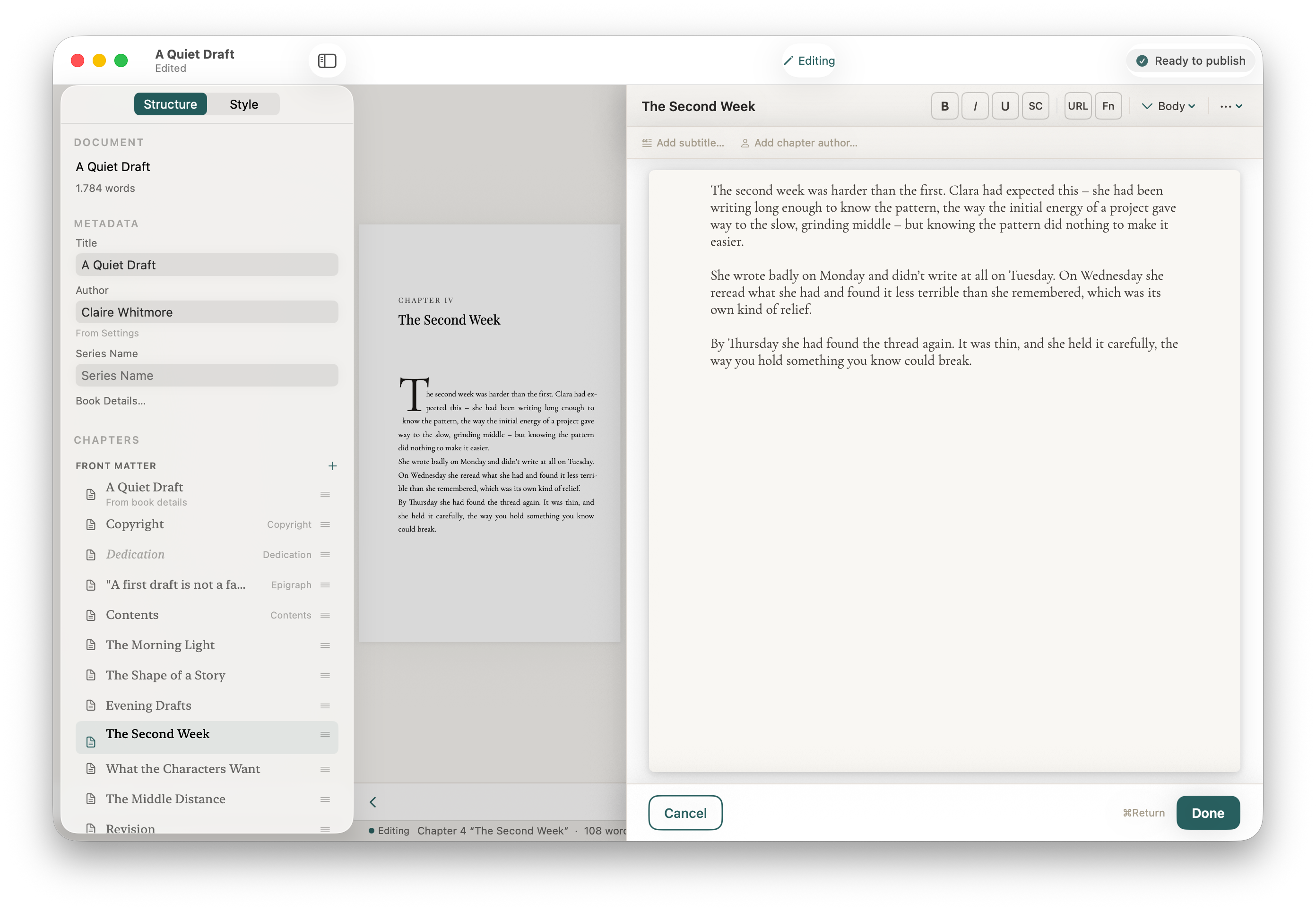Click drag handle for Epigraph row
Screen dimensions: 1316x911
325,585
